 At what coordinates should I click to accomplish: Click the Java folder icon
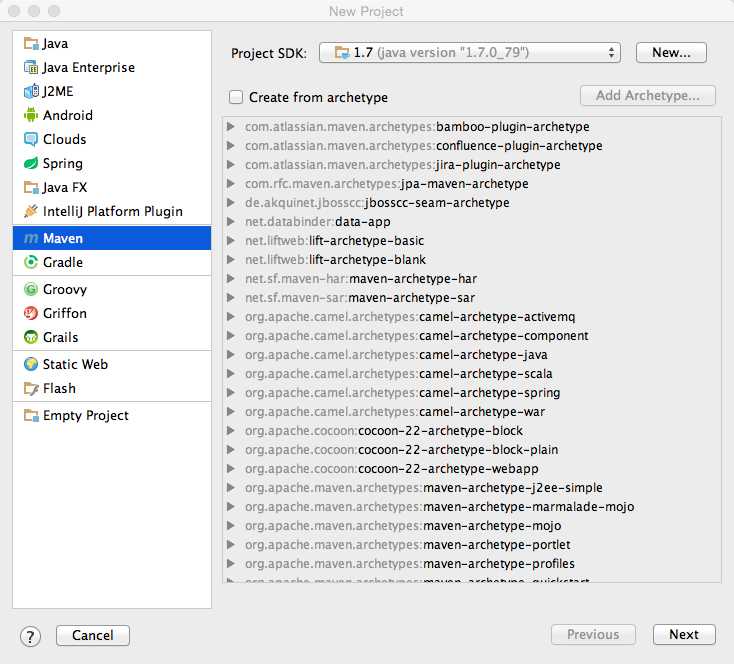31,44
